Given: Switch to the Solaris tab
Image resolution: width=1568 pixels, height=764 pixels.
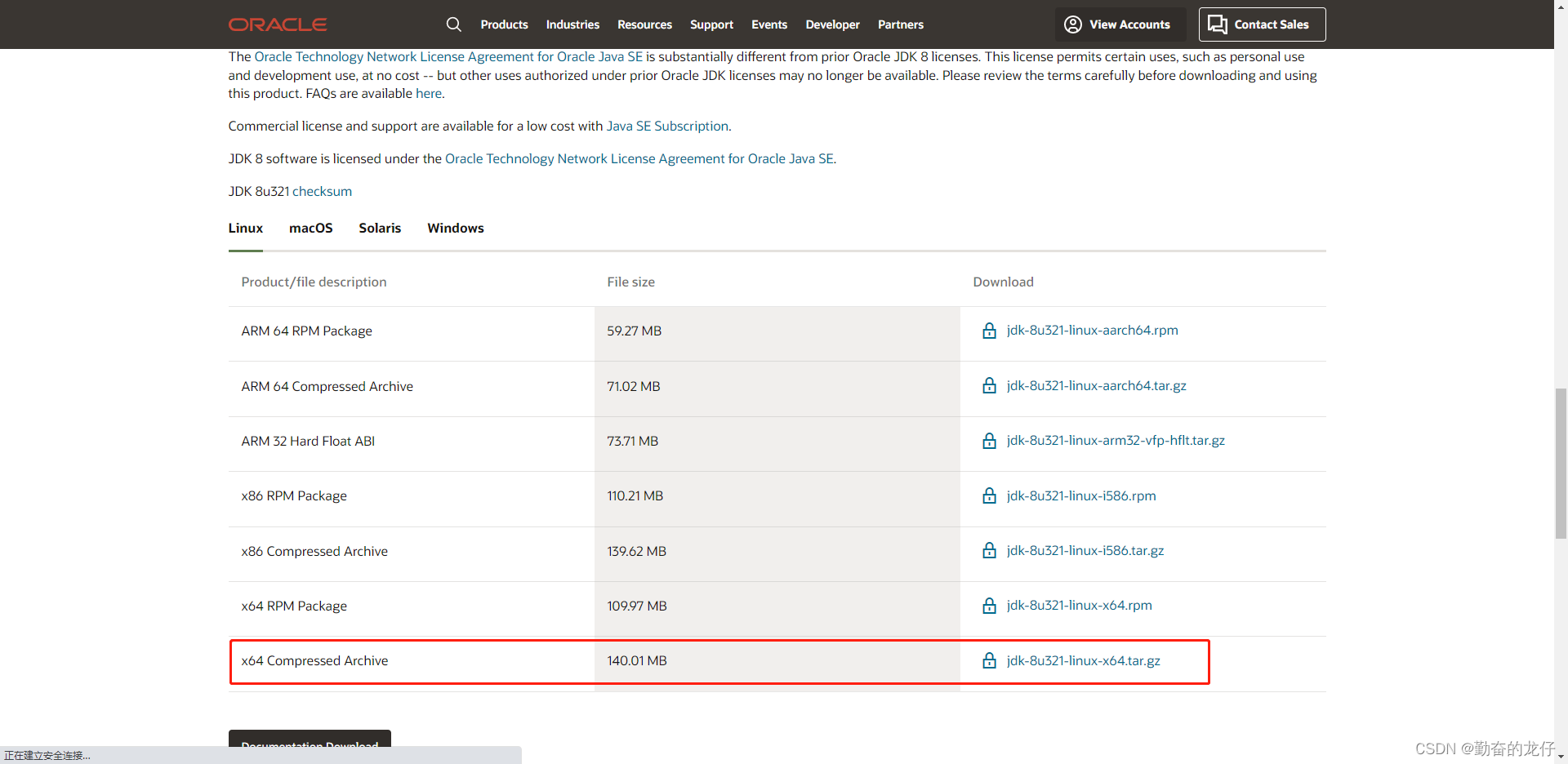Looking at the screenshot, I should (380, 229).
